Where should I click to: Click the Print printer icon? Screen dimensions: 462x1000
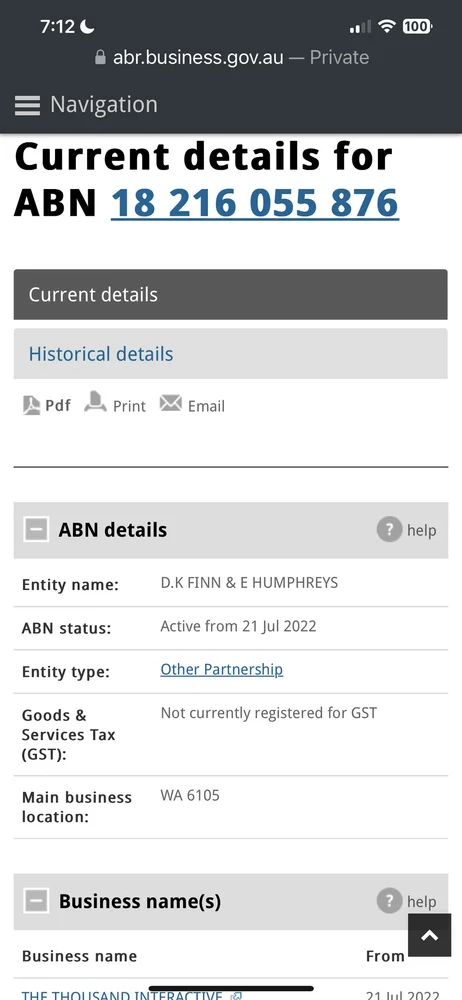click(x=95, y=402)
